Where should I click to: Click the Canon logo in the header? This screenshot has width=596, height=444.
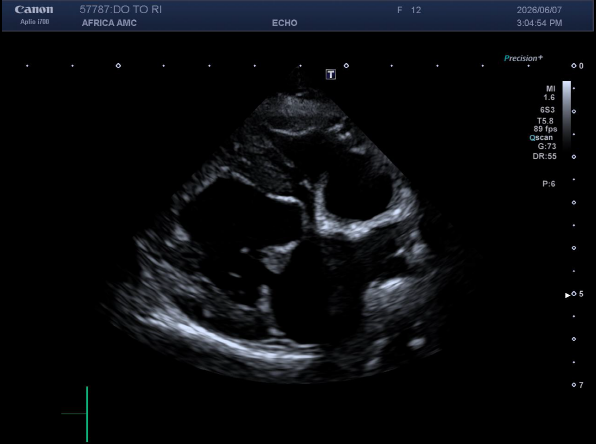point(34,10)
